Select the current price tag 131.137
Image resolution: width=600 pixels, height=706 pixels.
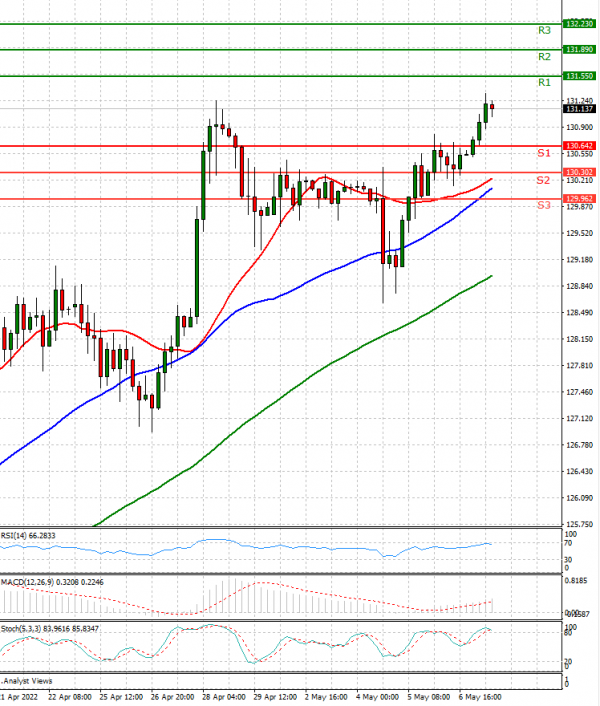[579, 109]
